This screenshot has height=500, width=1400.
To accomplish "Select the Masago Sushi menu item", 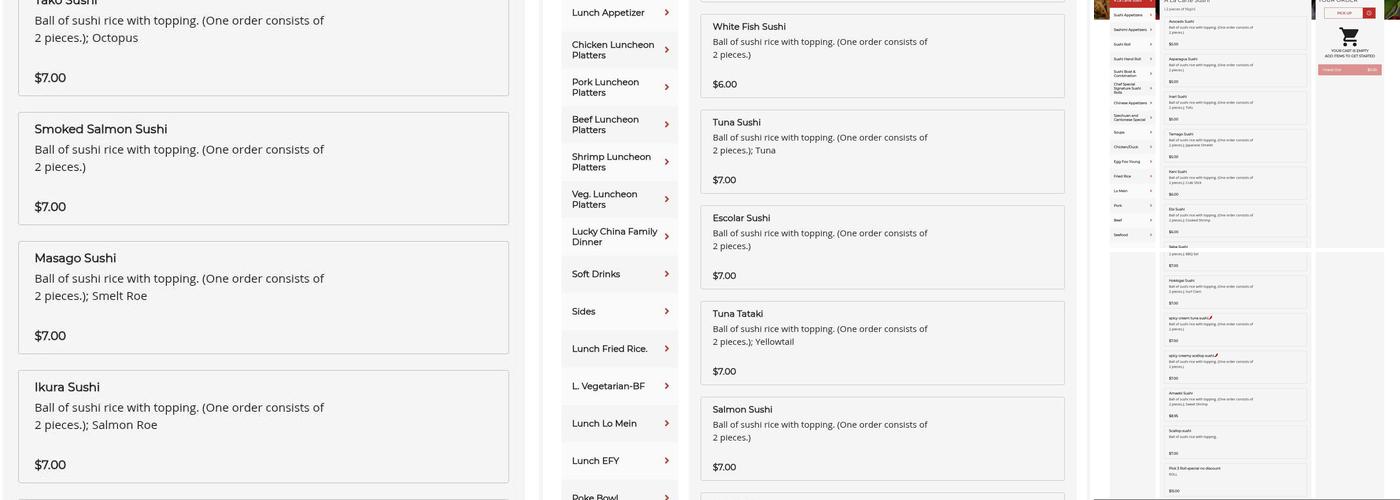I will [x=263, y=297].
